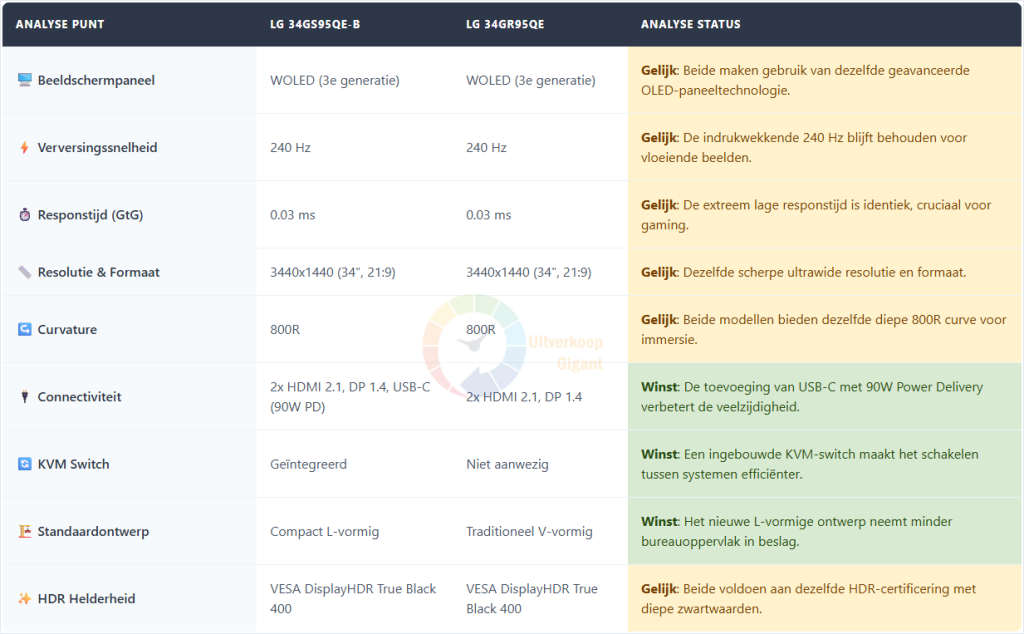Click the blue icon beside Curvature

coord(25,329)
